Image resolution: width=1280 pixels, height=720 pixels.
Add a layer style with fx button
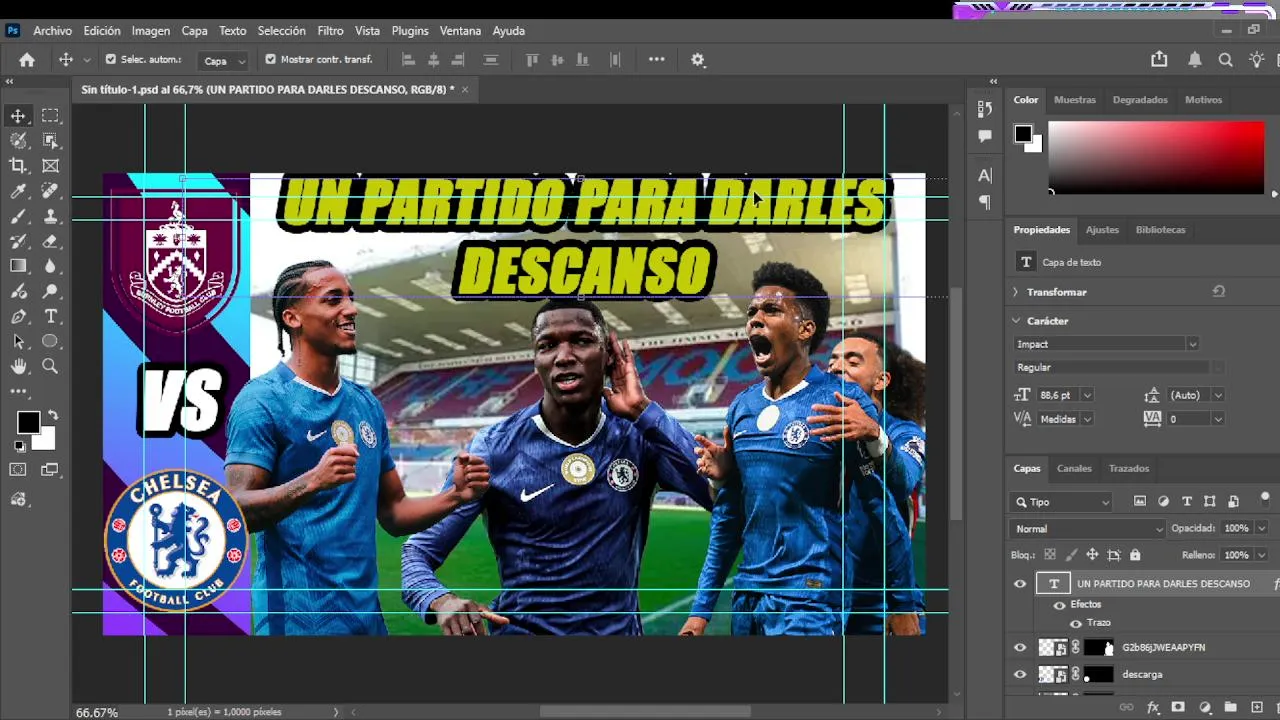tap(1153, 707)
